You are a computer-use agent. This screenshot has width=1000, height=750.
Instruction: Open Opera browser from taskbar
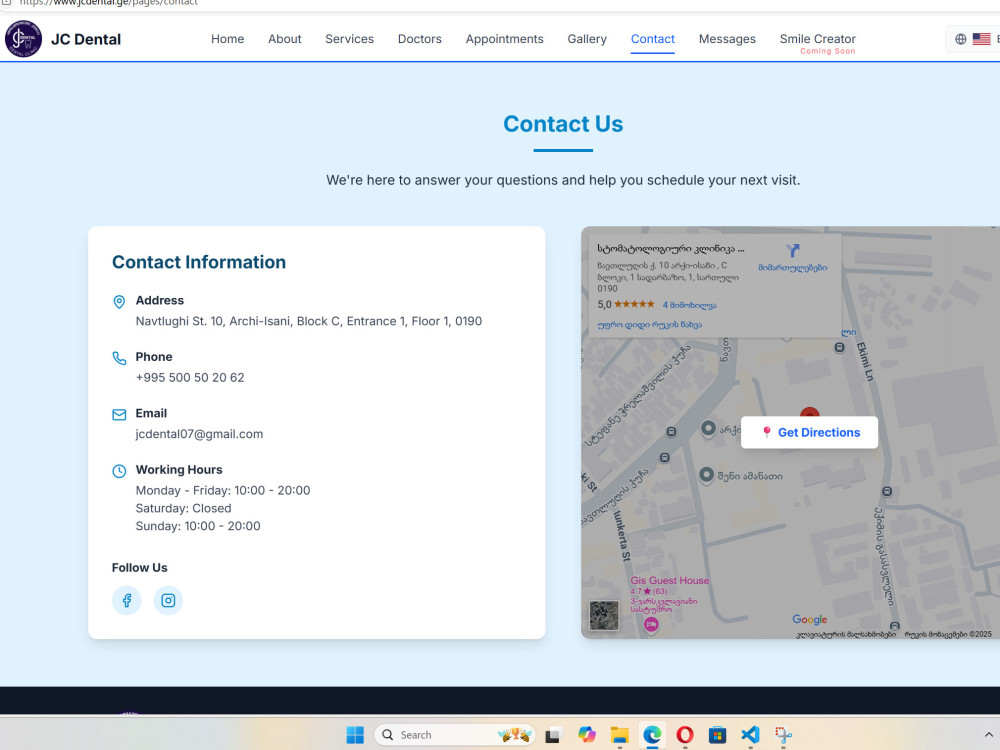pos(685,735)
